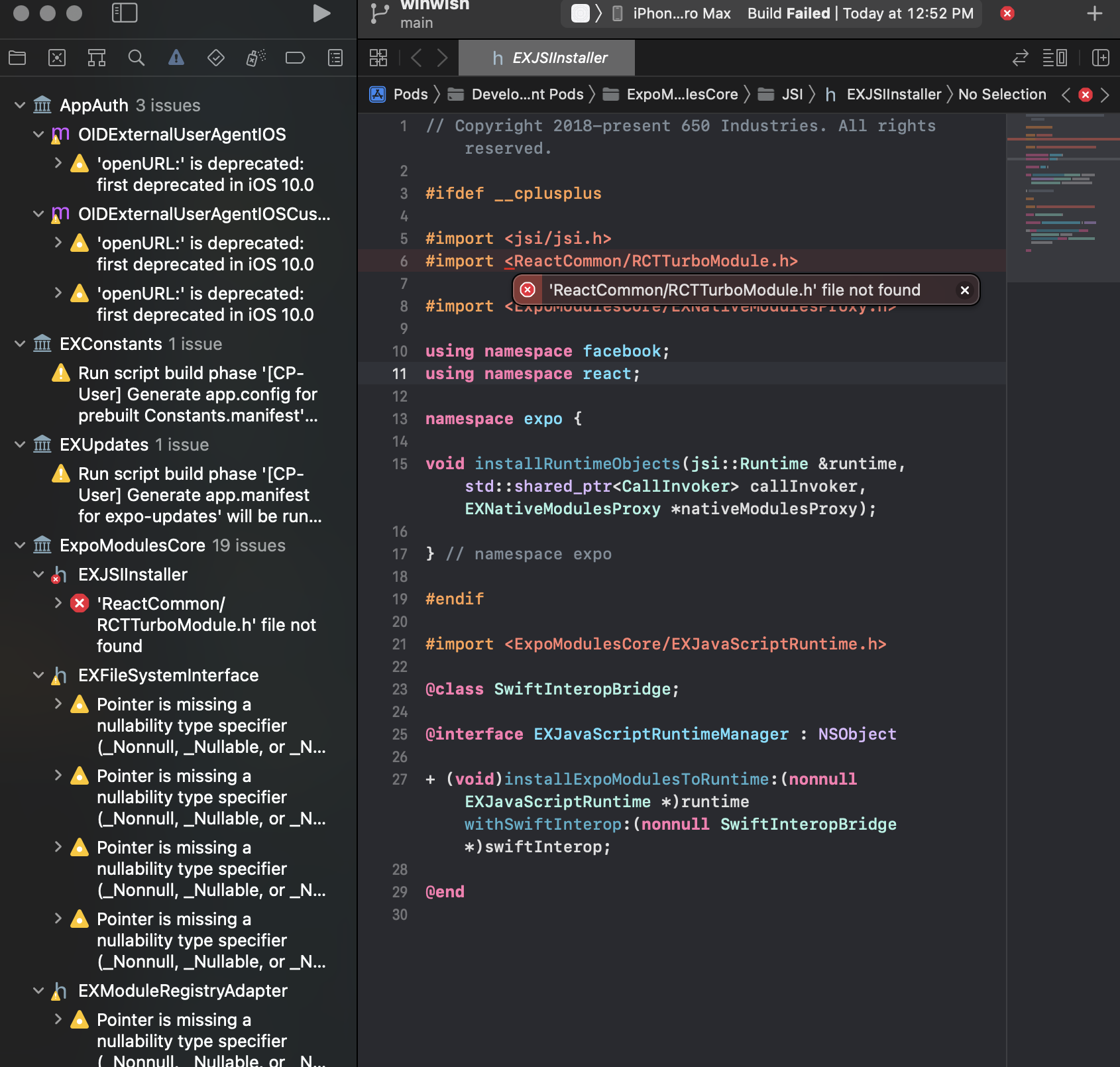The height and width of the screenshot is (1067, 1120).
Task: Open the Report navigator
Action: point(335,58)
